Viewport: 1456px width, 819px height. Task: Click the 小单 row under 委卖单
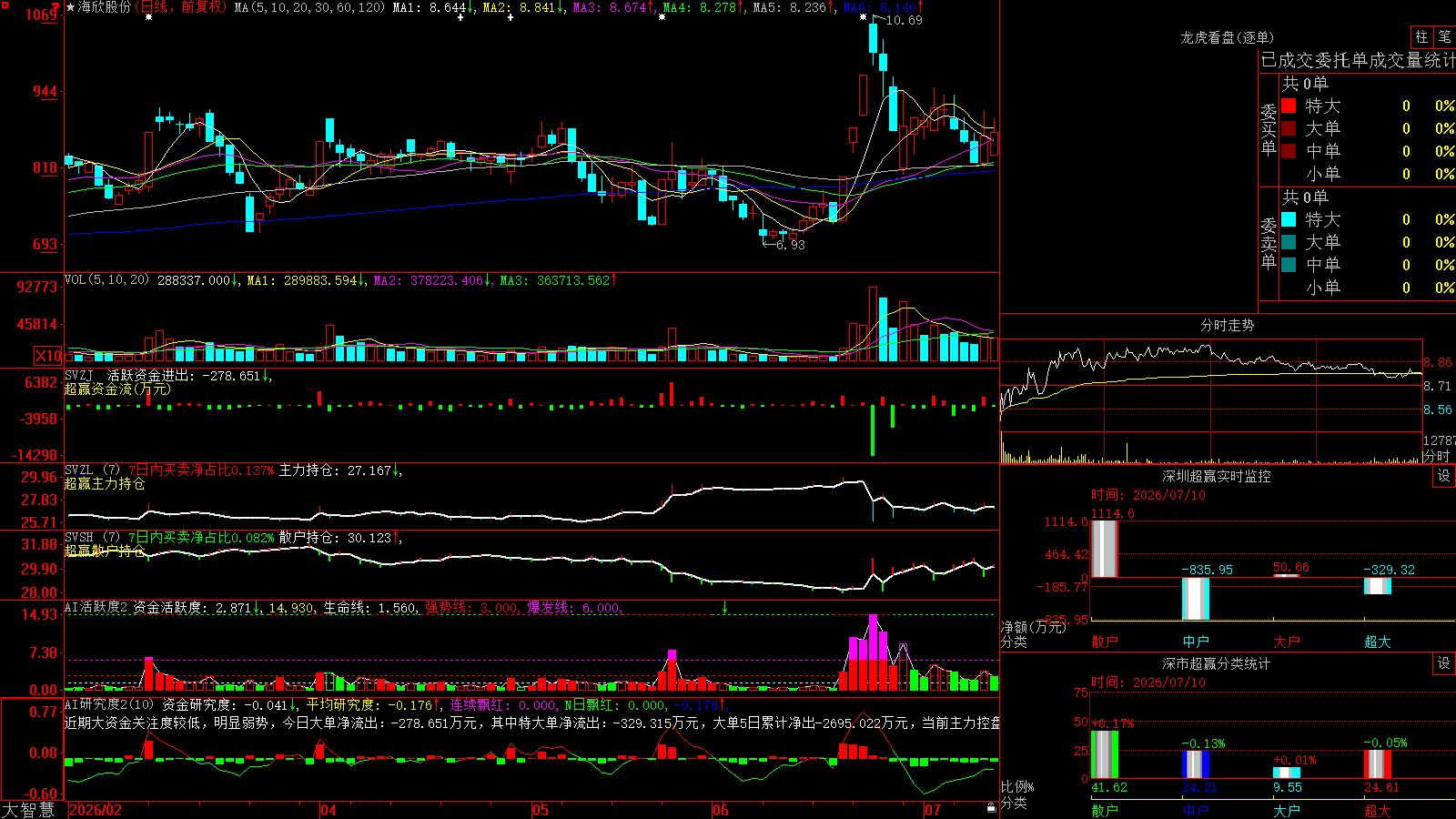coord(1368,288)
